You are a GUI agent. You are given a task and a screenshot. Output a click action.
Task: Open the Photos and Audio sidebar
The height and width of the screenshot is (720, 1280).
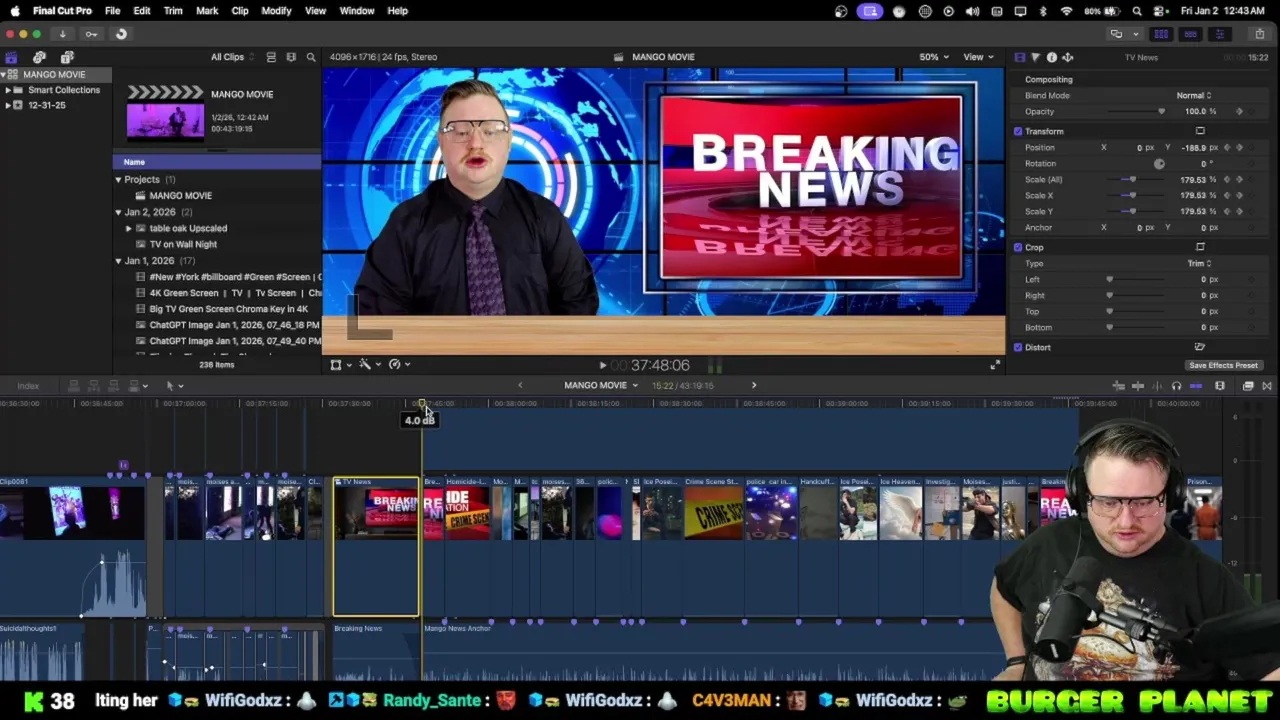click(39, 57)
